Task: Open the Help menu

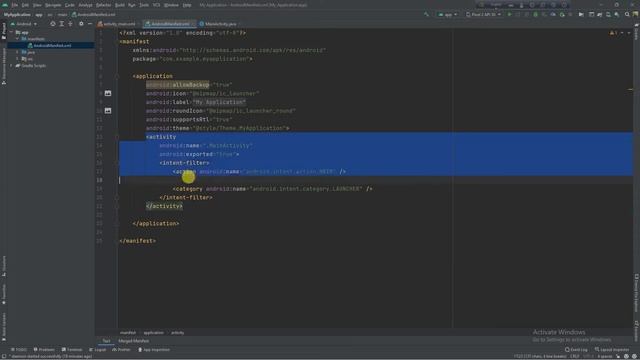Action: pyautogui.click(x=187, y=5)
